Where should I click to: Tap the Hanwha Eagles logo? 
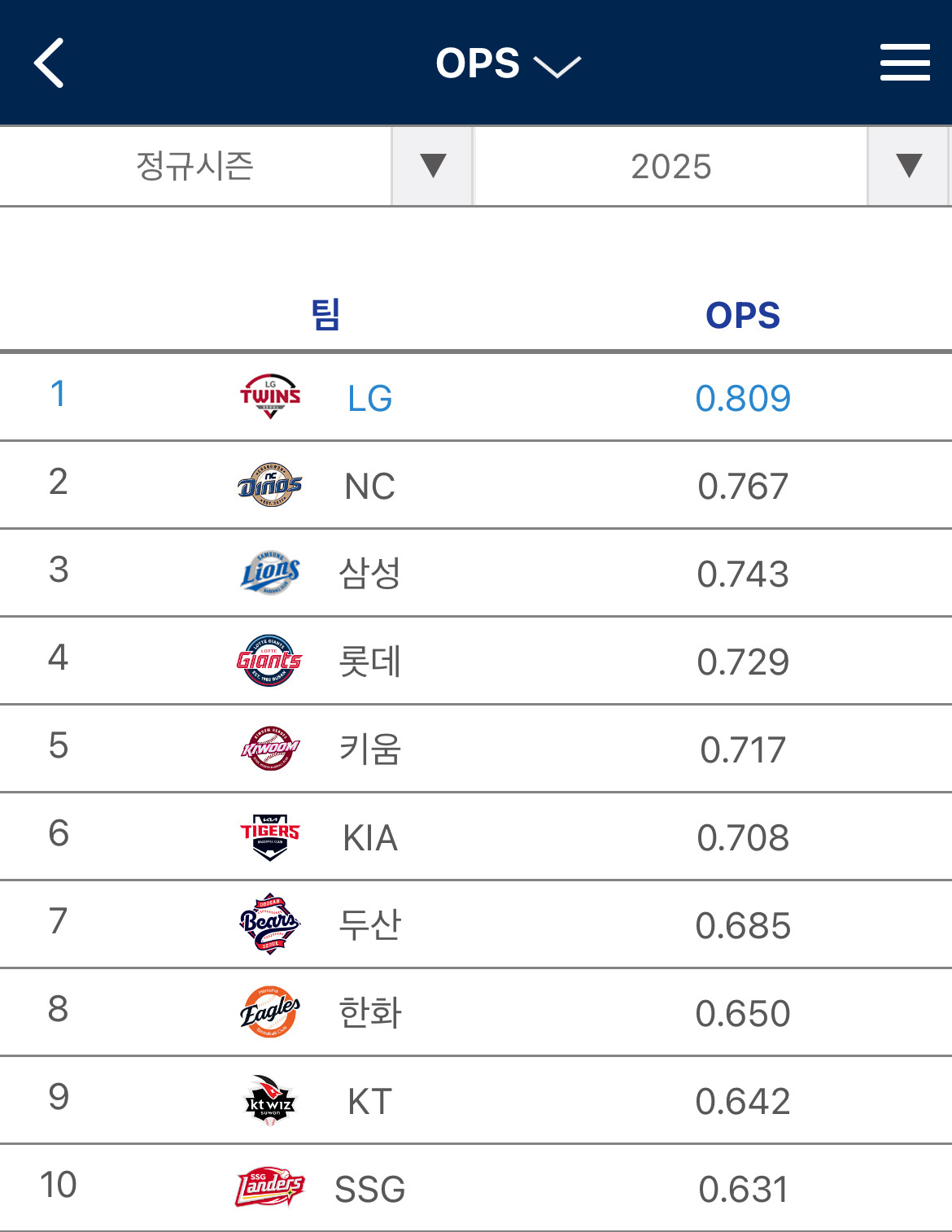coord(270,1012)
